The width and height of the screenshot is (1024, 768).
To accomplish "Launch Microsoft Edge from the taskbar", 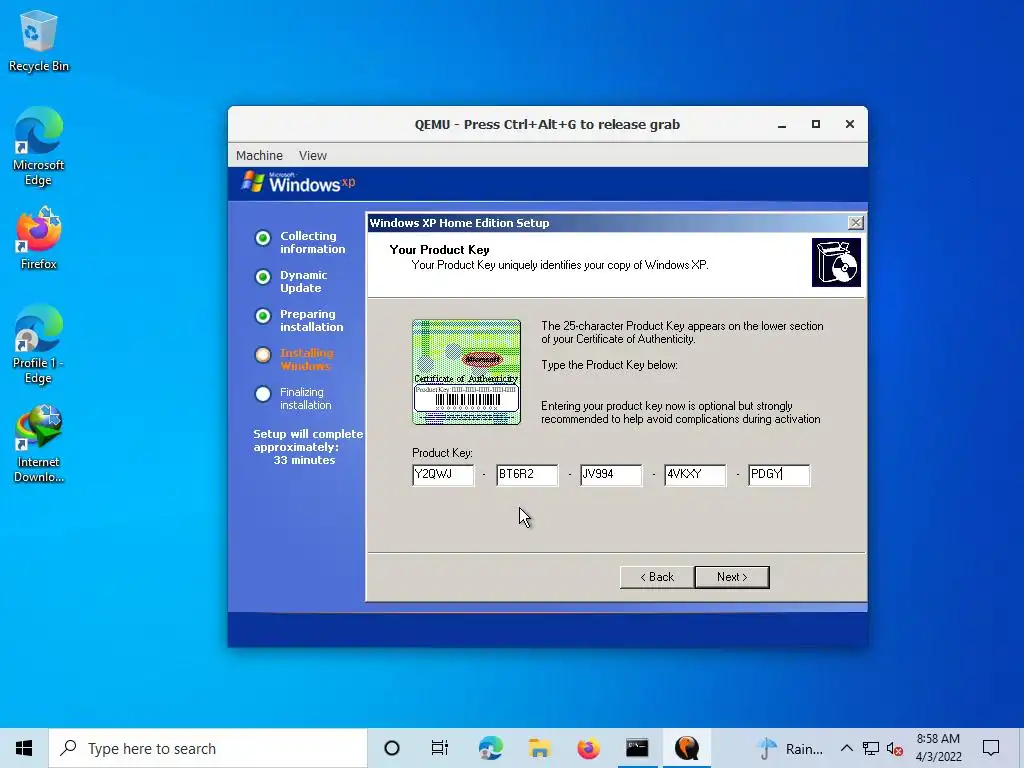I will point(490,748).
